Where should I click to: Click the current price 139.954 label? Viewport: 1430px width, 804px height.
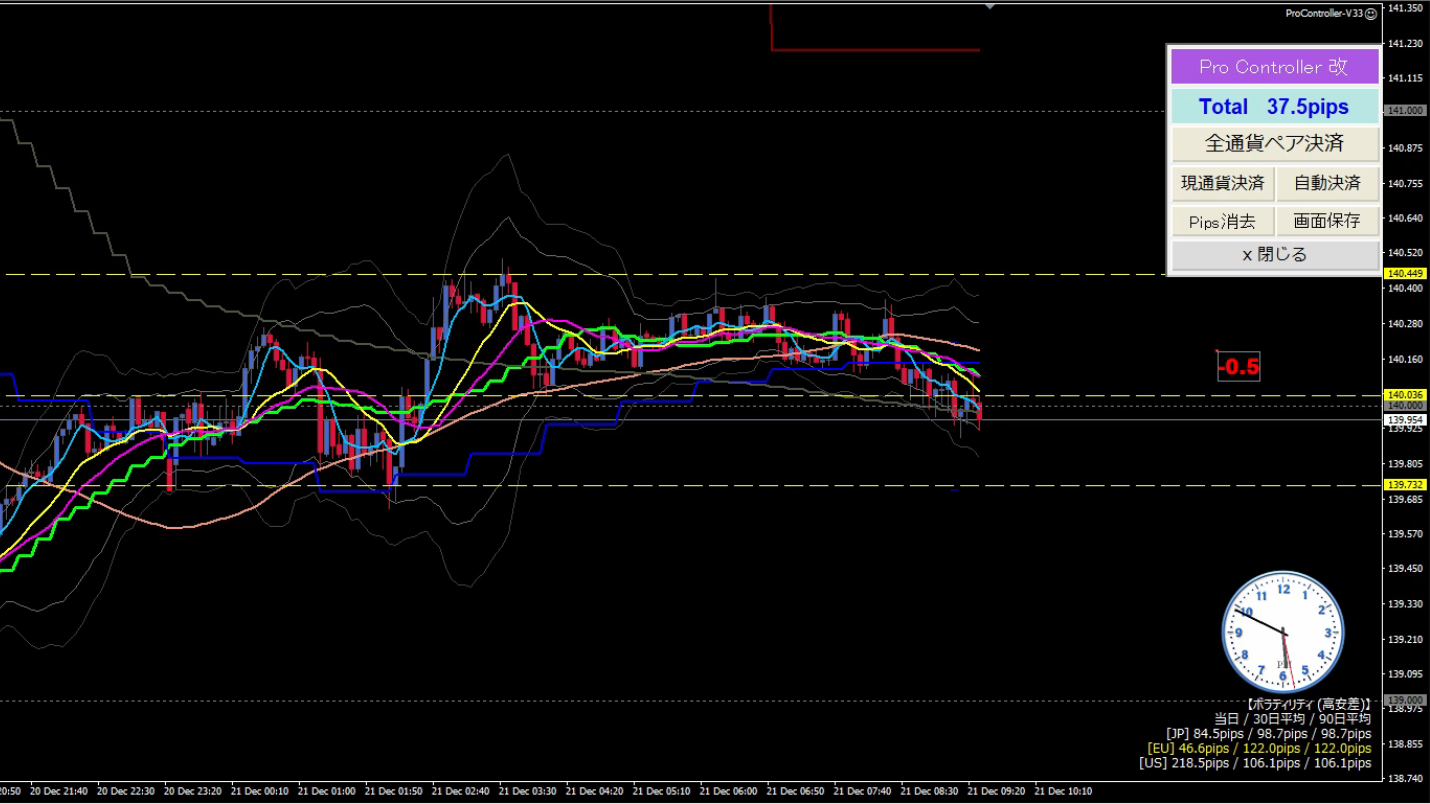[1403, 420]
